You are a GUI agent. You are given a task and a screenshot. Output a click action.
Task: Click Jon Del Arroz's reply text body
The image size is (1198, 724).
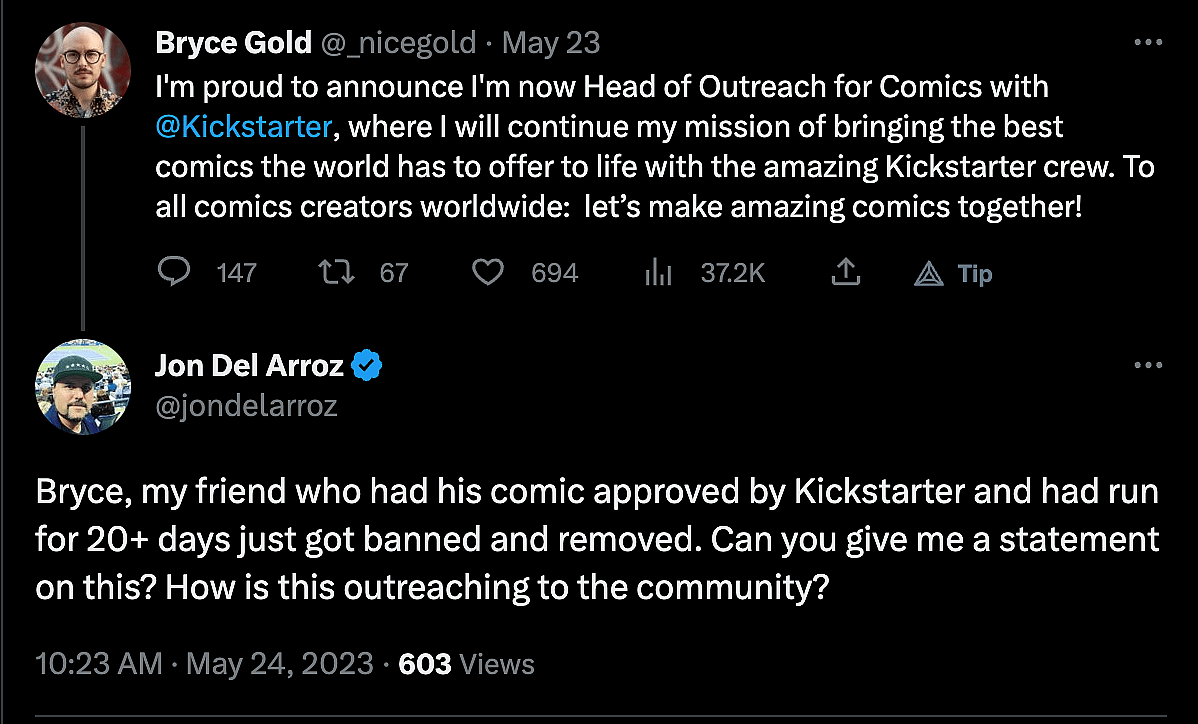[x=597, y=539]
